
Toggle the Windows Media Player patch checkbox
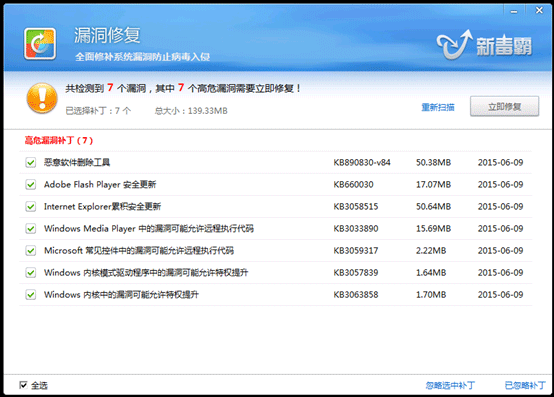coord(31,229)
